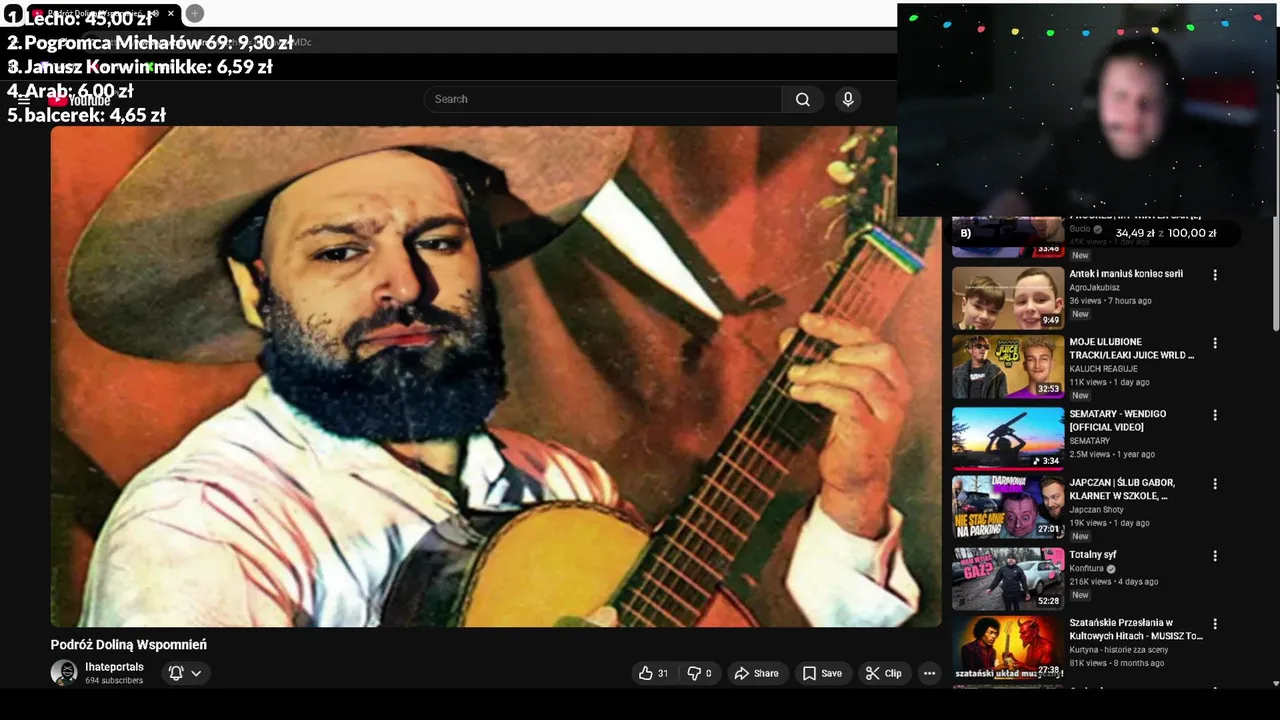
Task: Click into the YouTube Search field
Action: (x=602, y=99)
